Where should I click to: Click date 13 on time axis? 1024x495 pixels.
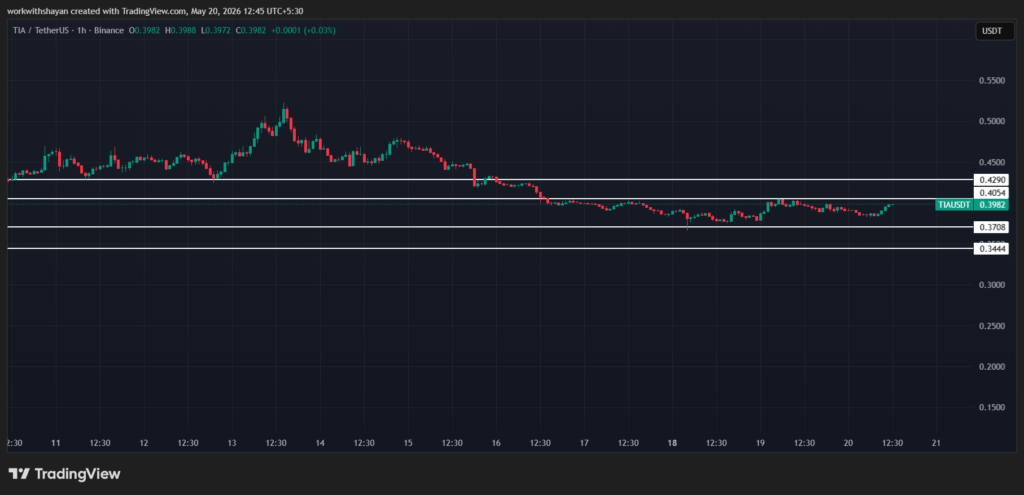(232, 443)
